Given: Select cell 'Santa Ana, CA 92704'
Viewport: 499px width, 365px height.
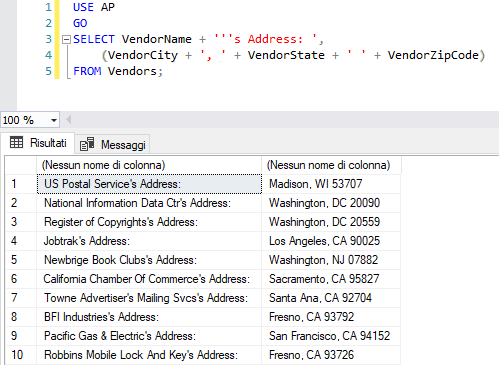Looking at the screenshot, I should point(331,298).
